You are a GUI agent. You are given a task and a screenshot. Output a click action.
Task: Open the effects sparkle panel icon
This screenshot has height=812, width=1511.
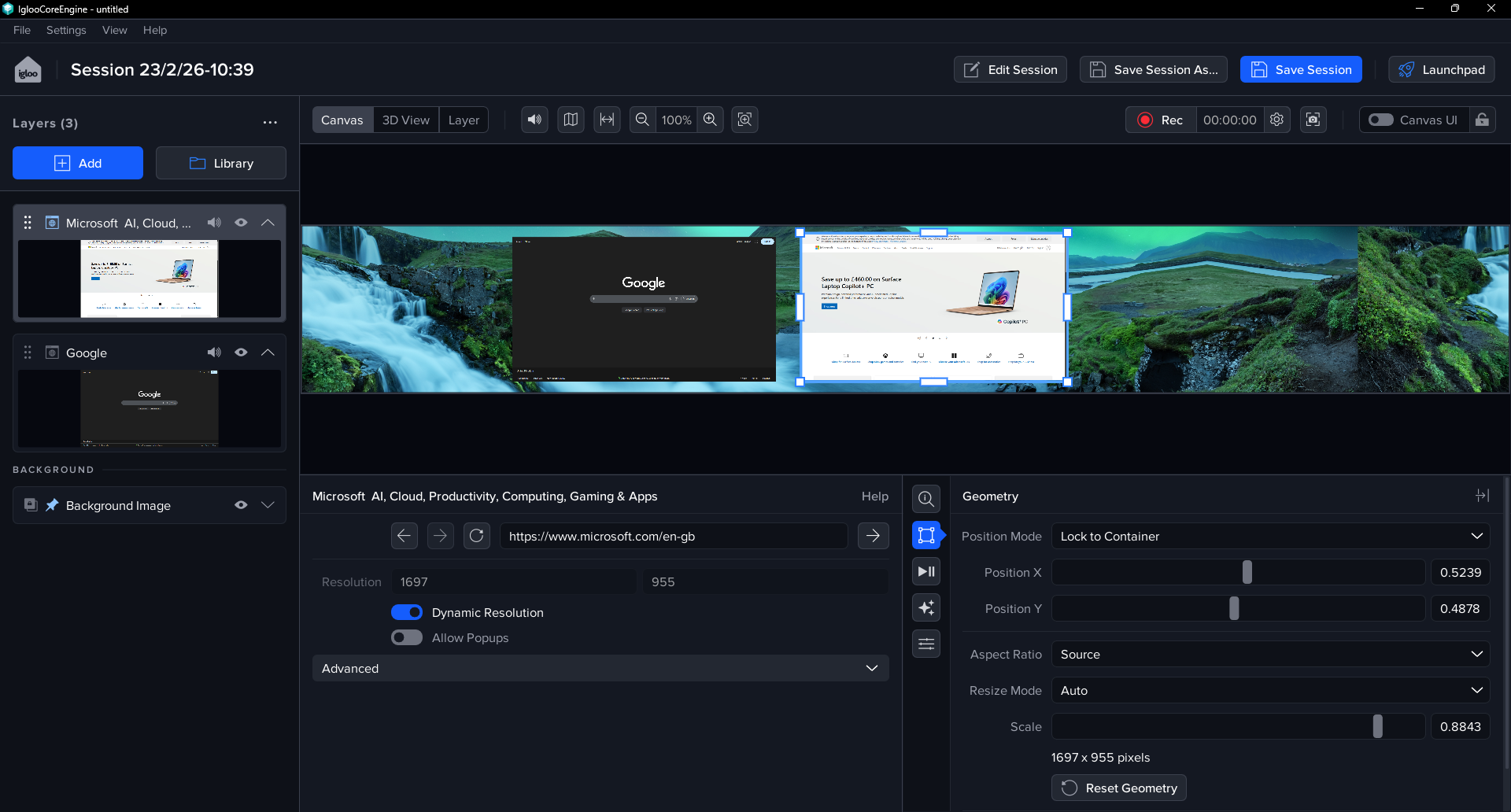(x=926, y=607)
